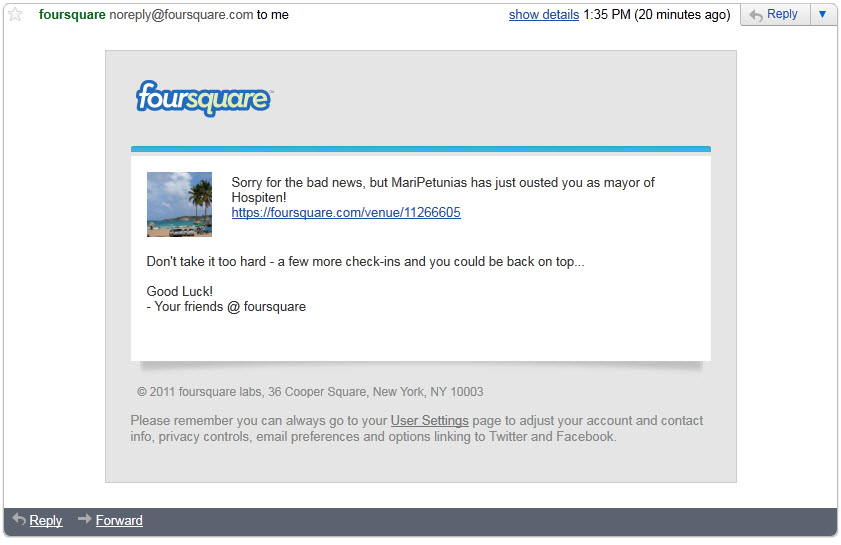Open the foursquare venue 11266605 link
The image size is (841, 545).
346,212
